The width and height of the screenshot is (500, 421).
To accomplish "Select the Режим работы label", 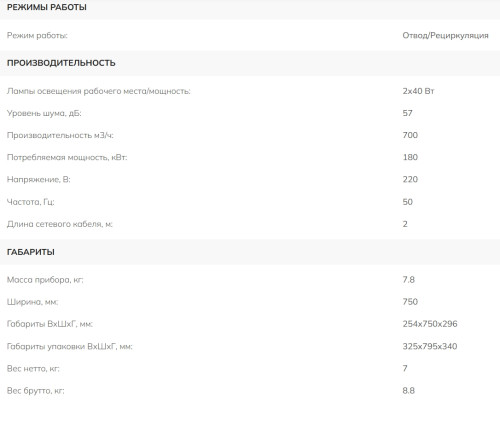I will pos(37,35).
